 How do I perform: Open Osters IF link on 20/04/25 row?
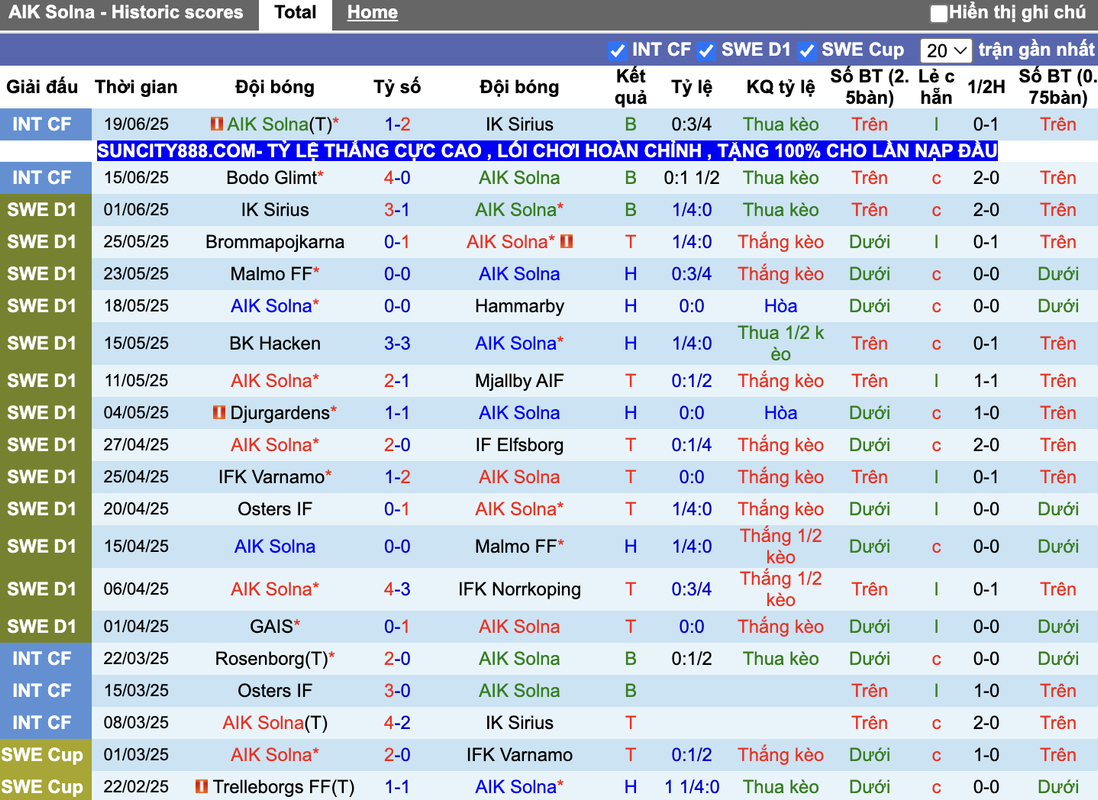pos(274,509)
